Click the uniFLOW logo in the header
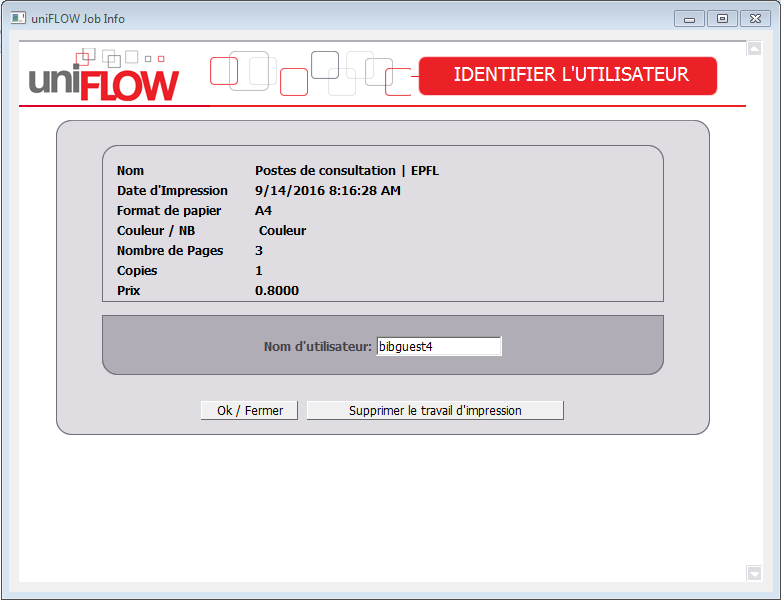781x600 pixels. [x=104, y=80]
